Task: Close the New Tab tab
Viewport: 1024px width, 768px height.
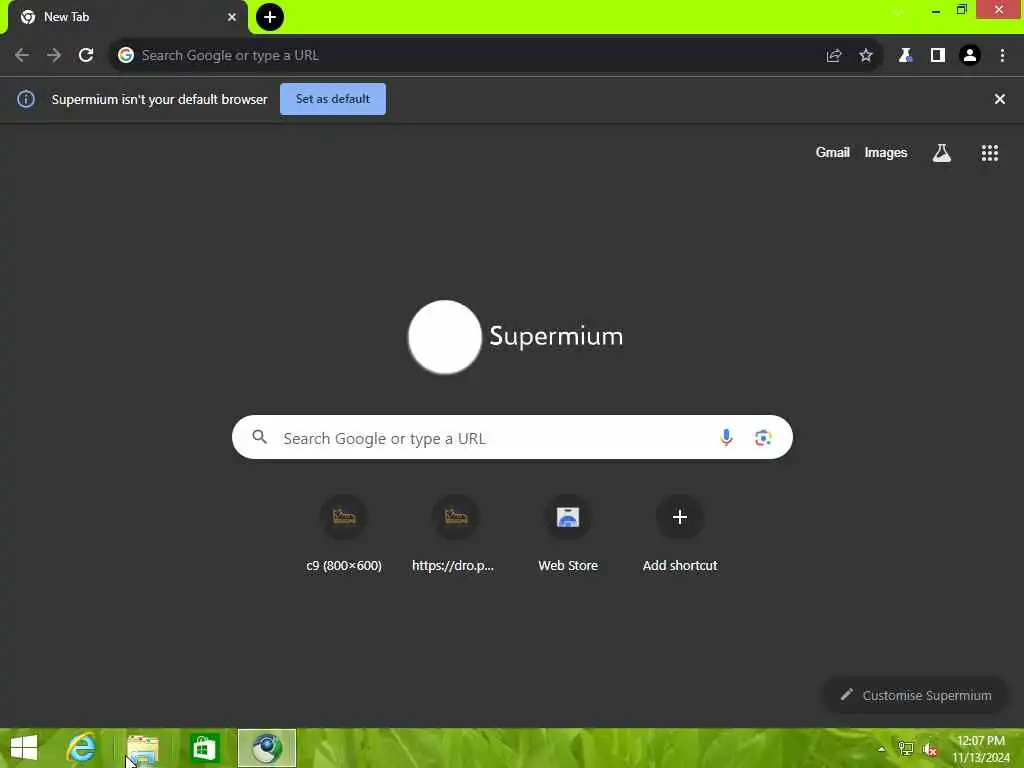Action: pyautogui.click(x=232, y=17)
